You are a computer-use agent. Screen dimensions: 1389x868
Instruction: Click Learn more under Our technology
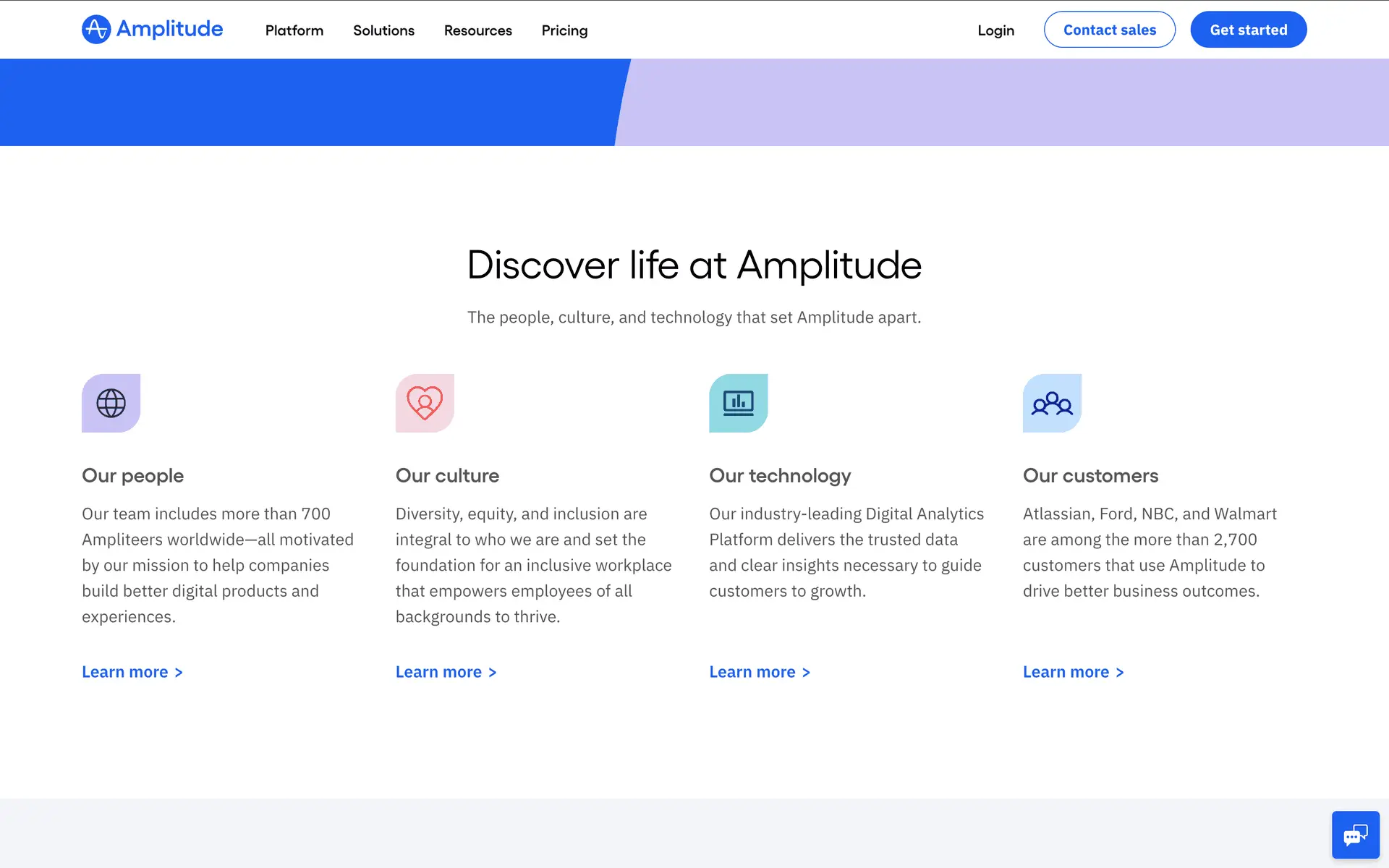click(759, 672)
